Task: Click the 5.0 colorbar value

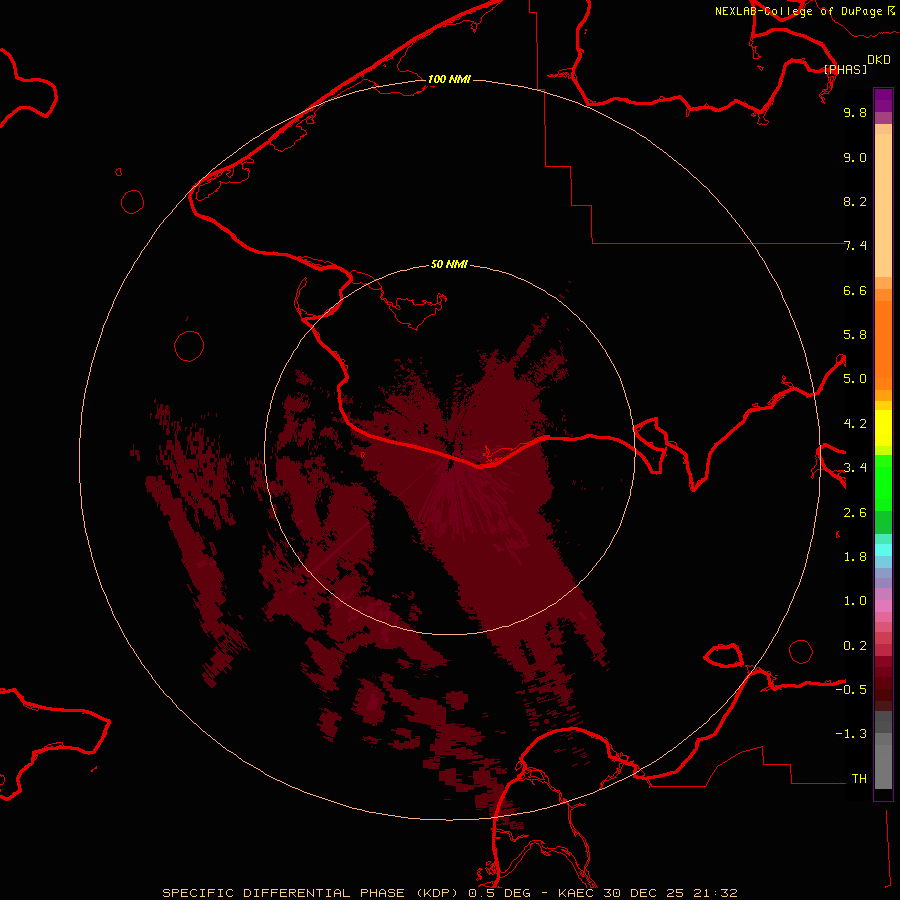Action: coord(855,379)
